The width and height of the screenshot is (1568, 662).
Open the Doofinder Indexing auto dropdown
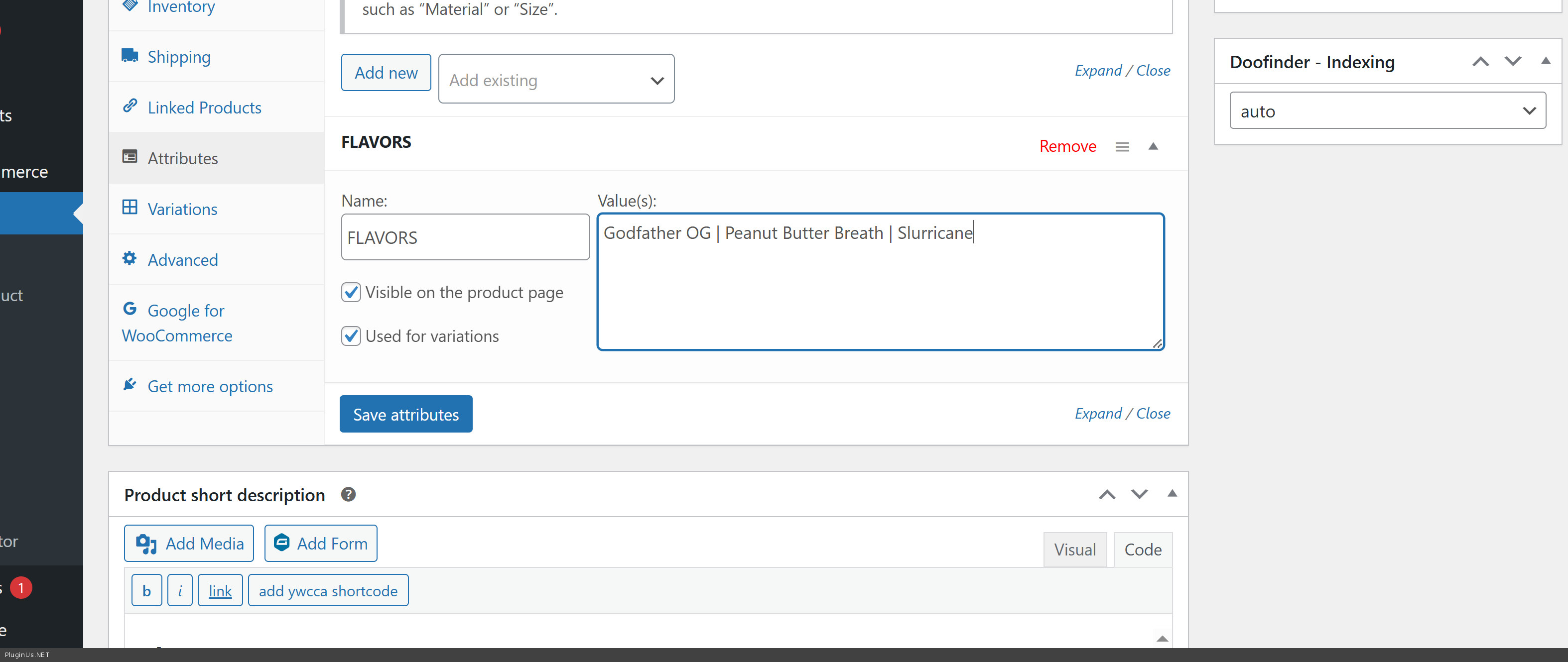[x=1387, y=110]
